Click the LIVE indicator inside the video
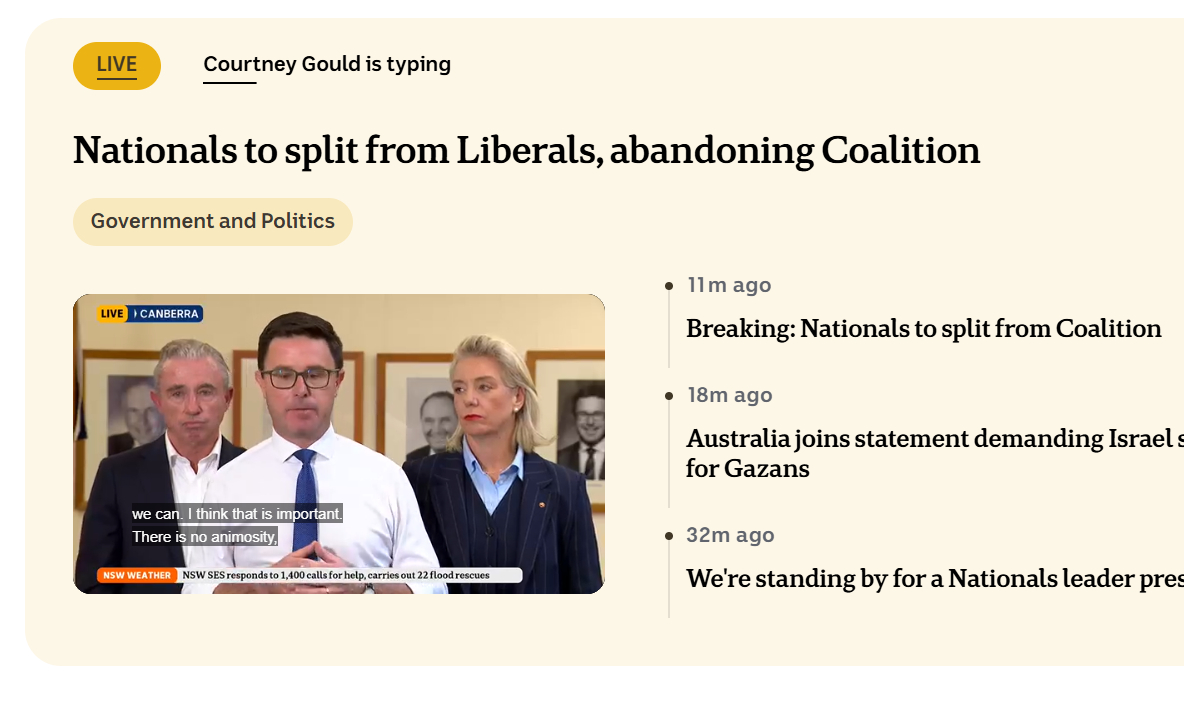Image resolution: width=1184 pixels, height=704 pixels. click(x=112, y=314)
